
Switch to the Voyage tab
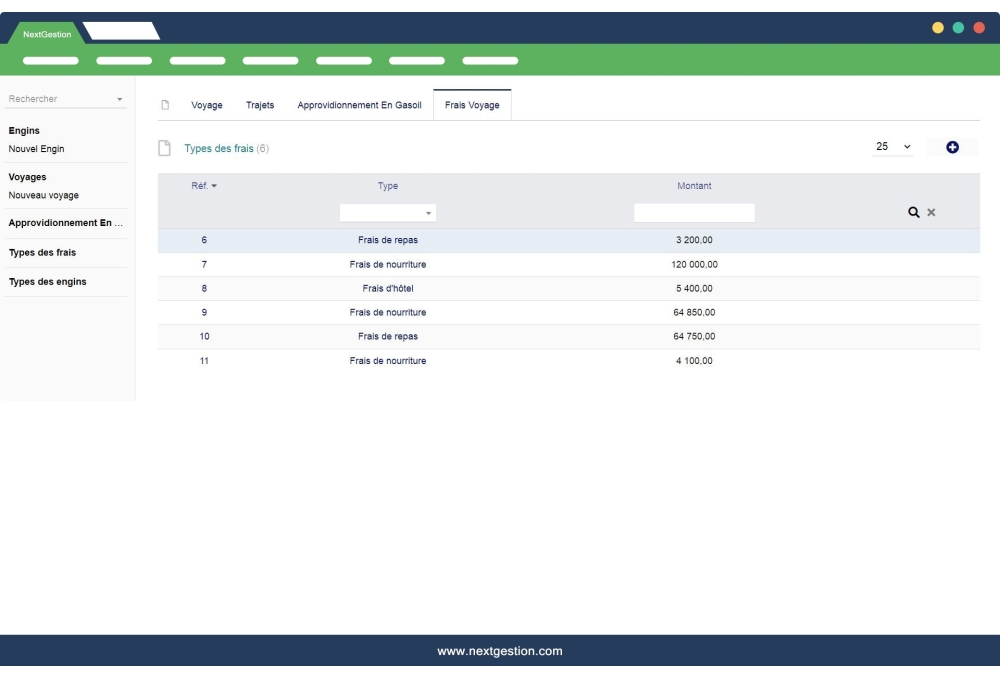point(207,105)
